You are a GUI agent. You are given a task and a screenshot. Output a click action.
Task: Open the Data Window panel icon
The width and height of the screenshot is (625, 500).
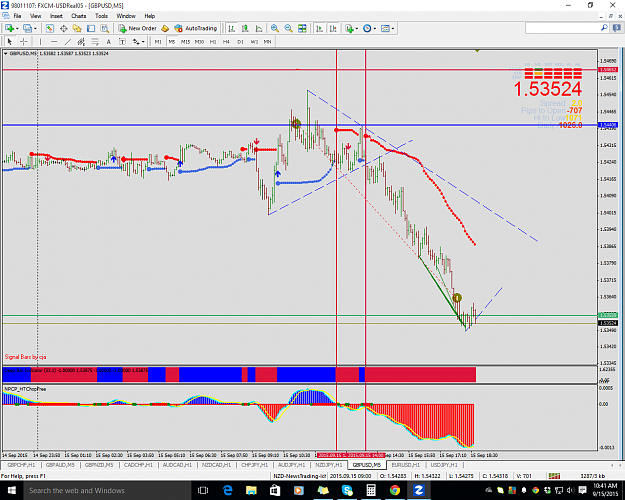63,28
